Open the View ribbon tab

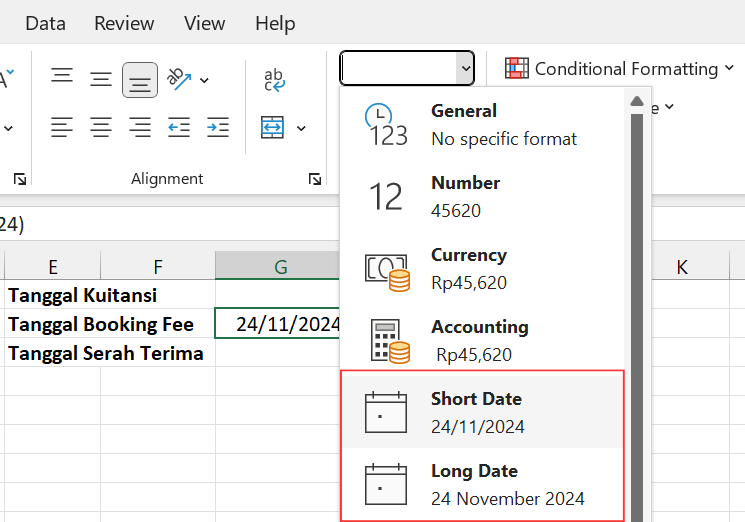point(204,23)
